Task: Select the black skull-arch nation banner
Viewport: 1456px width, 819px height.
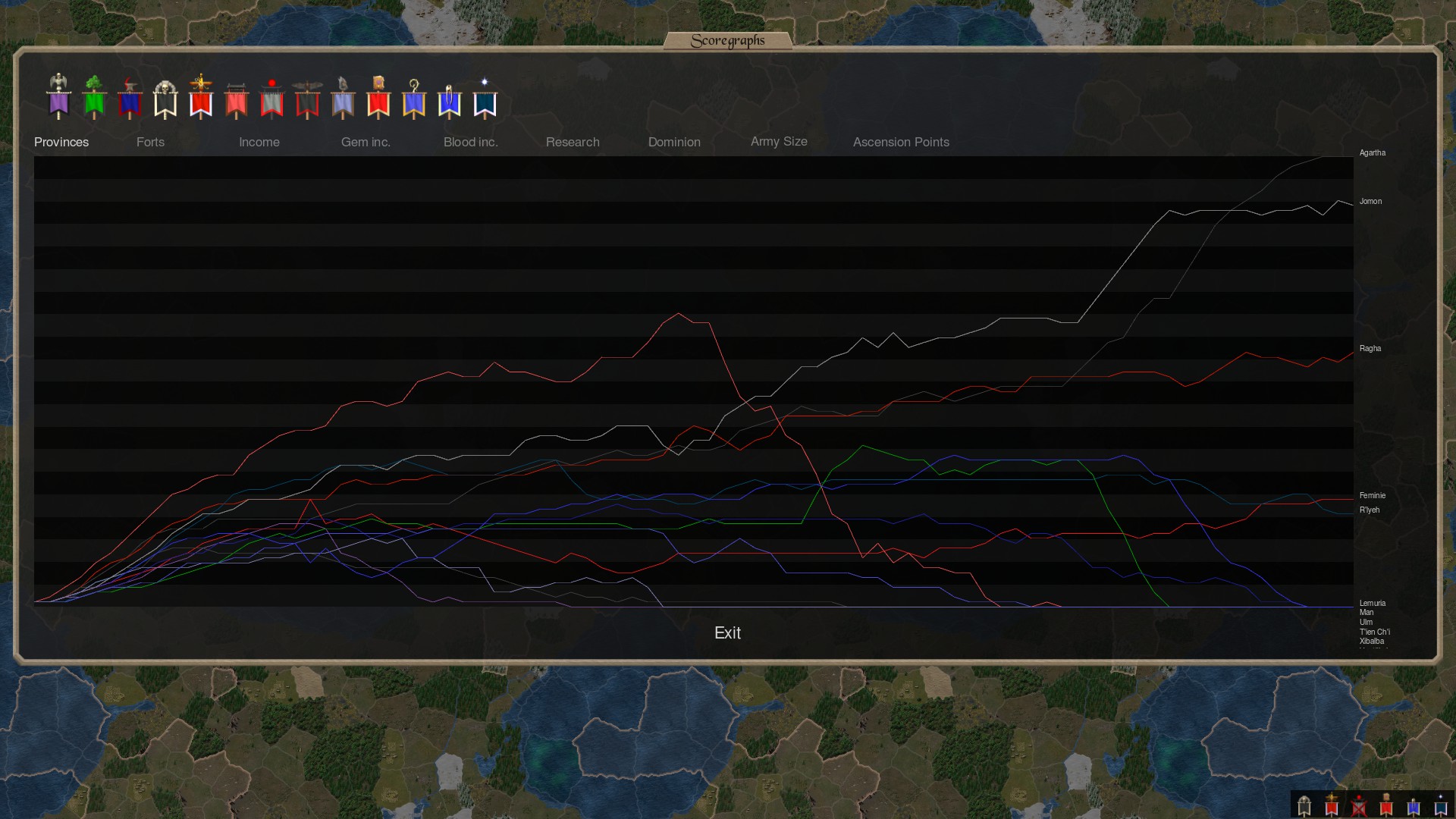Action: [x=165, y=99]
